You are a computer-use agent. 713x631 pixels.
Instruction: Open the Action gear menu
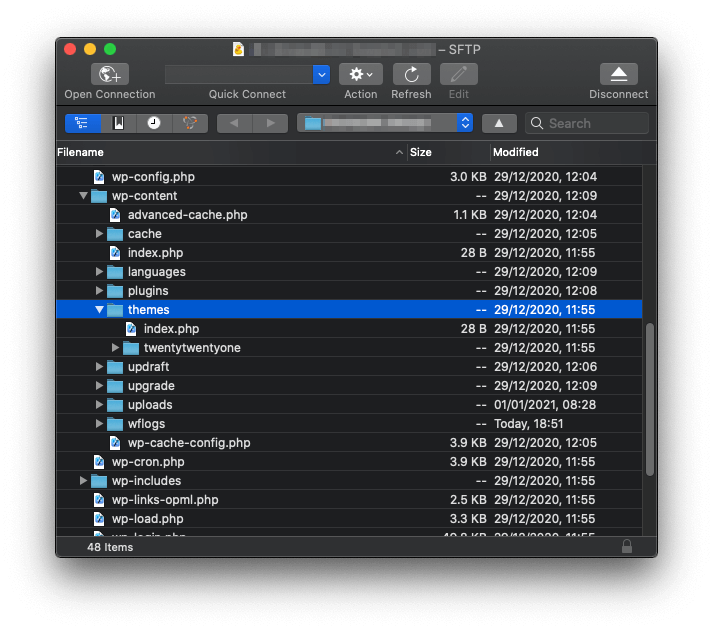(x=361, y=74)
